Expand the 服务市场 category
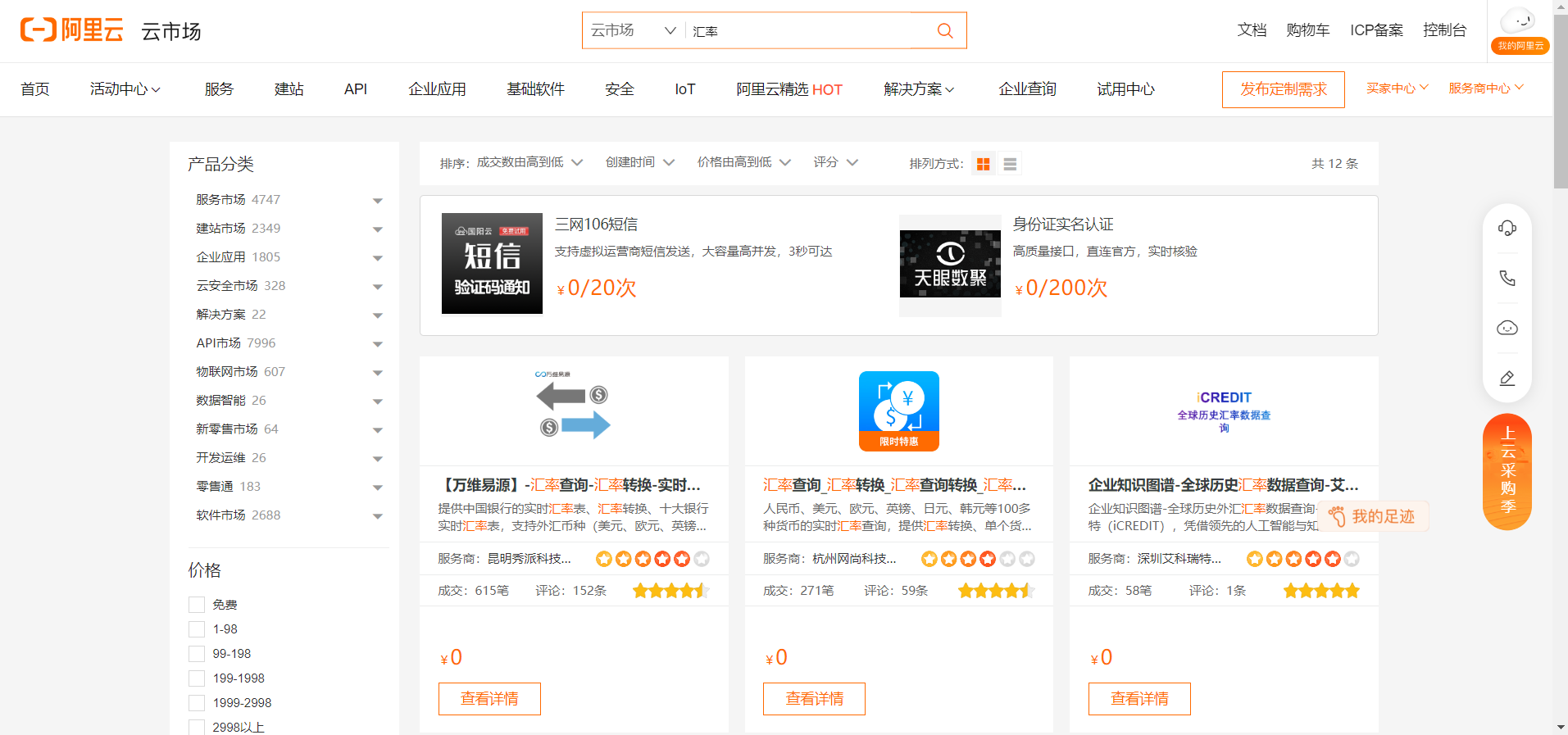 point(378,201)
